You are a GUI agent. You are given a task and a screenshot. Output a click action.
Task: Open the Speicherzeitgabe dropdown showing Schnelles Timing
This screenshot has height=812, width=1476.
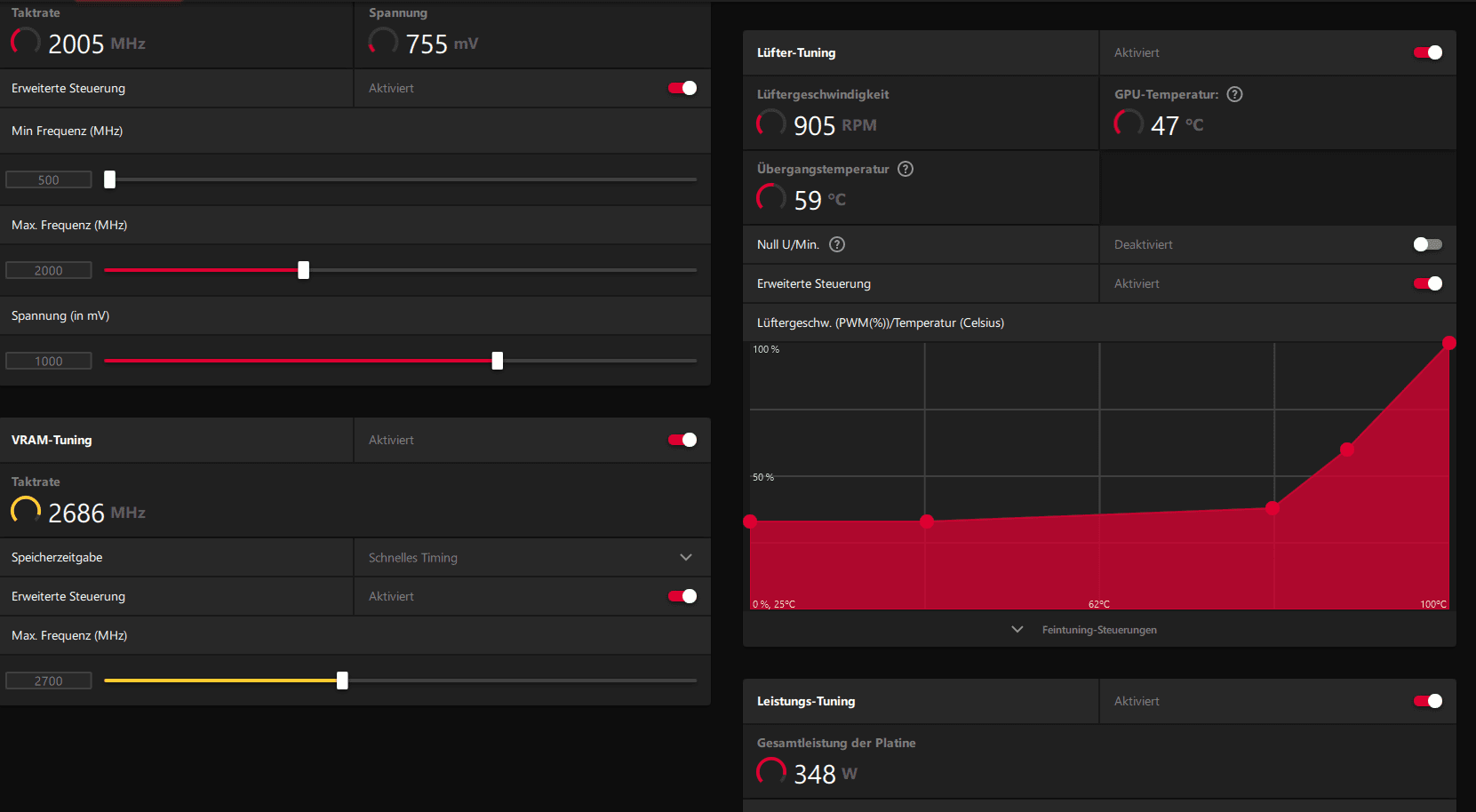(x=532, y=557)
